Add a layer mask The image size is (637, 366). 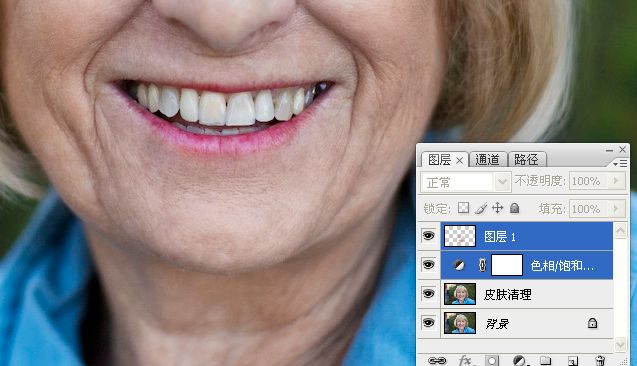(x=492, y=361)
